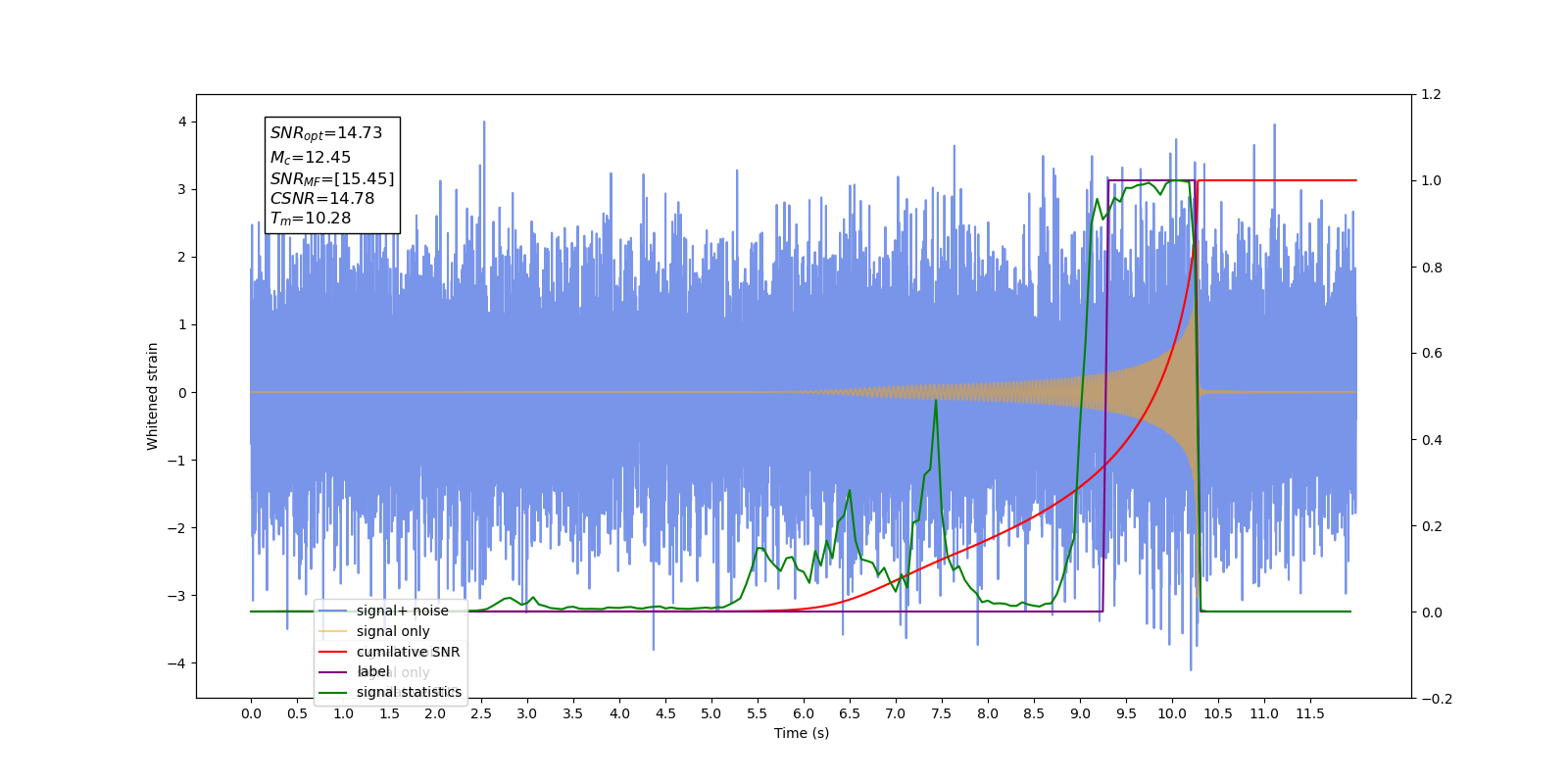Click the 4.5 tick on the time axis
Screen dimensions: 1568x784
click(x=665, y=713)
